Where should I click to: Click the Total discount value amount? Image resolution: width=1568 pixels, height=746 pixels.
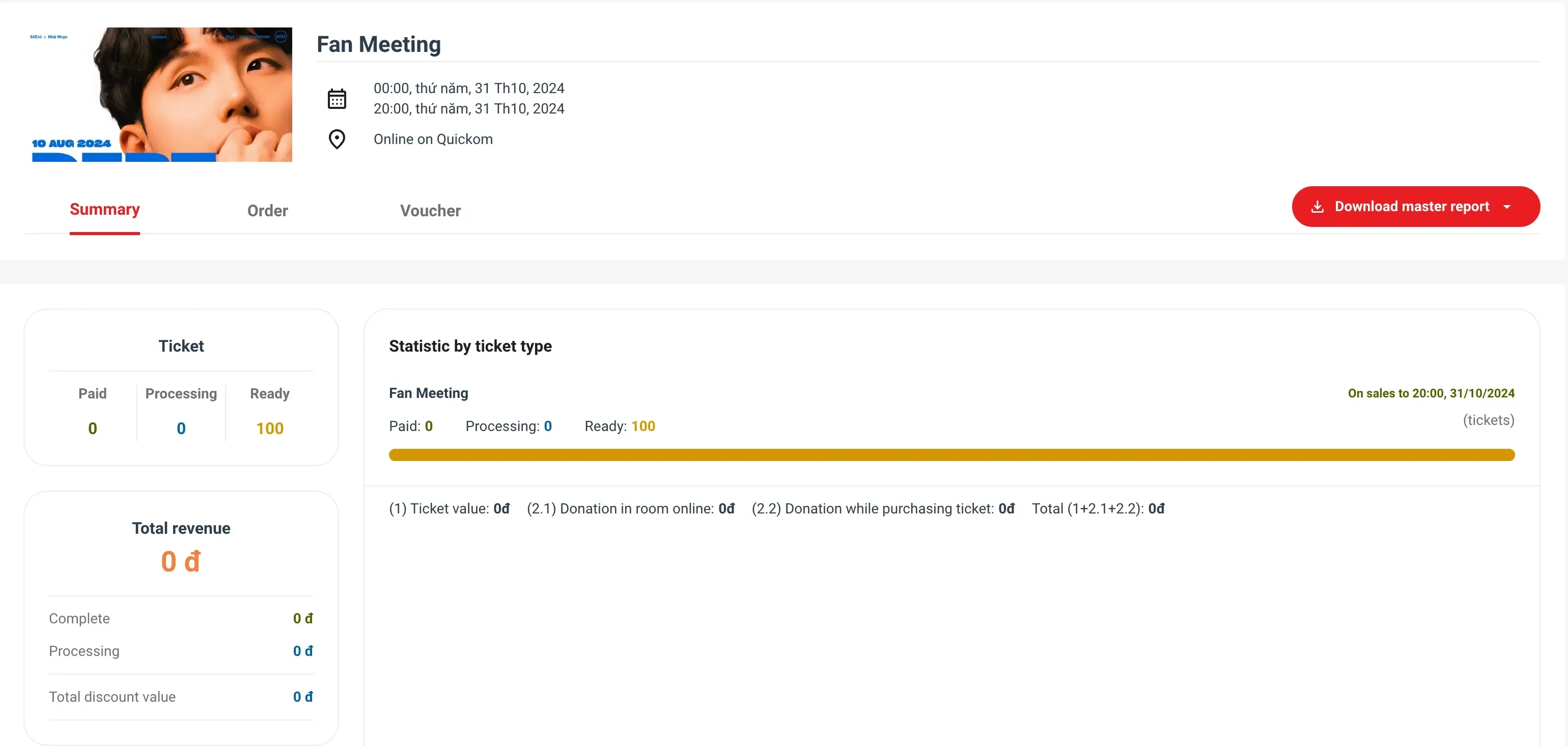coord(302,697)
